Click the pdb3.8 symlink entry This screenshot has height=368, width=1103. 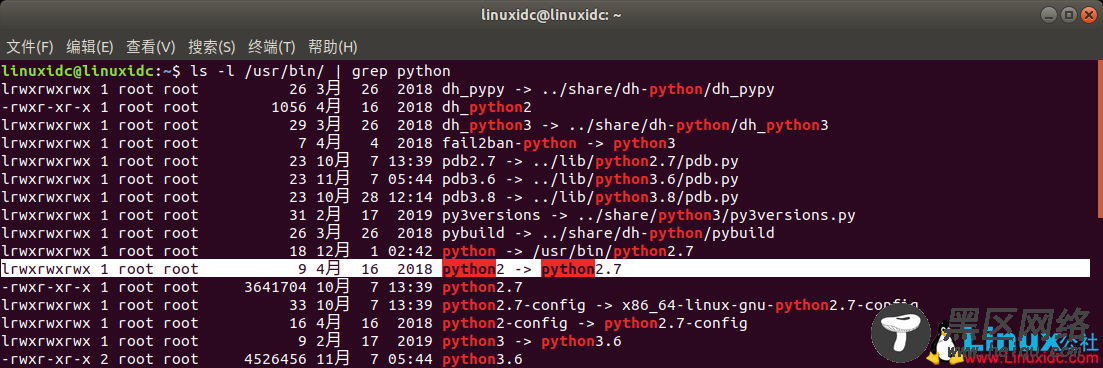pos(589,198)
